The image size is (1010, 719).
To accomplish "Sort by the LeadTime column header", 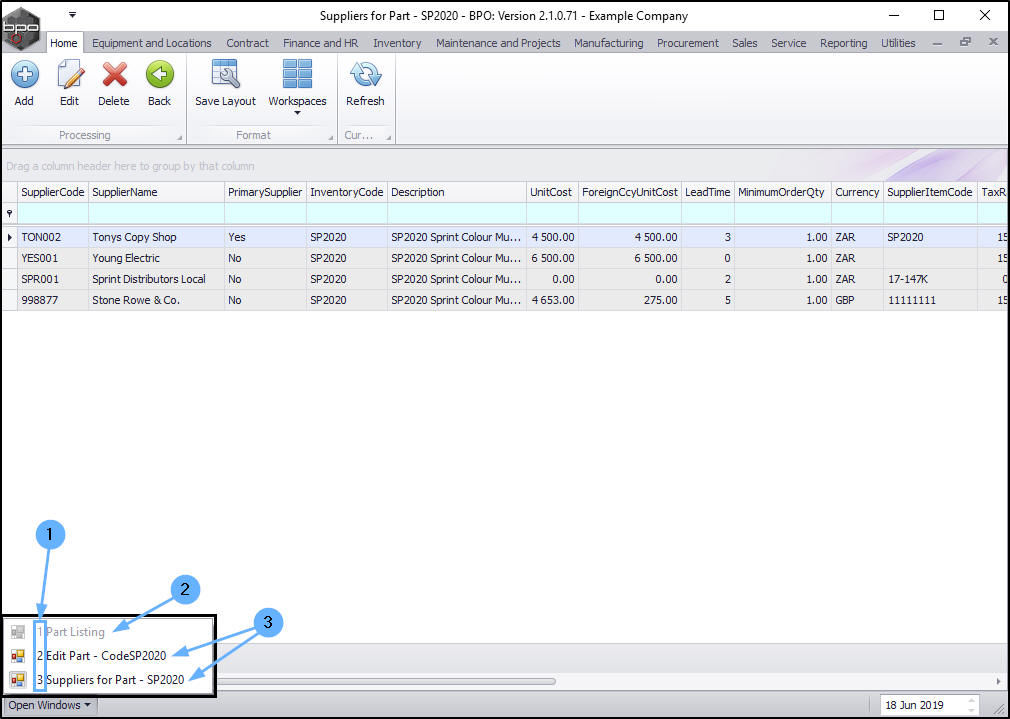I will point(708,192).
